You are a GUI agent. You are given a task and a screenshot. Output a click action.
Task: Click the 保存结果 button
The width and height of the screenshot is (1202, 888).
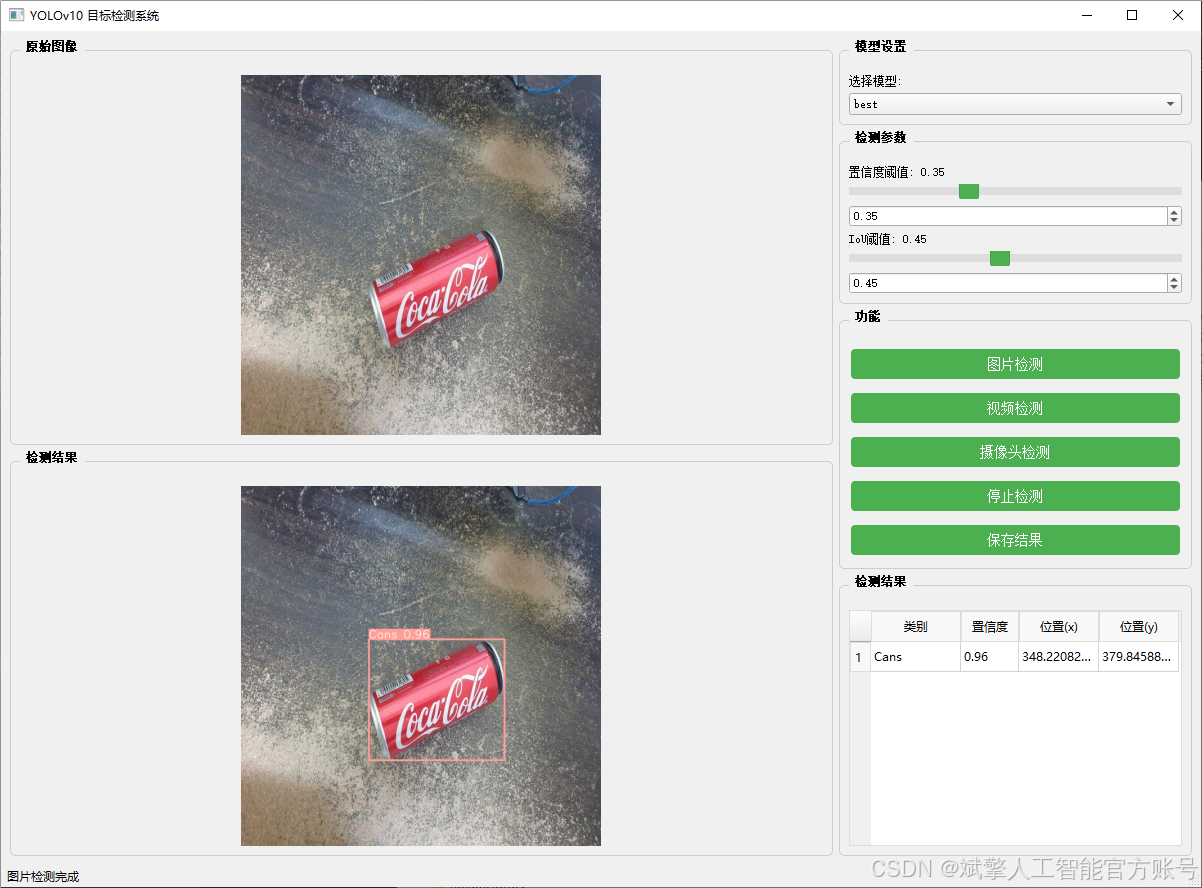[x=1015, y=540]
